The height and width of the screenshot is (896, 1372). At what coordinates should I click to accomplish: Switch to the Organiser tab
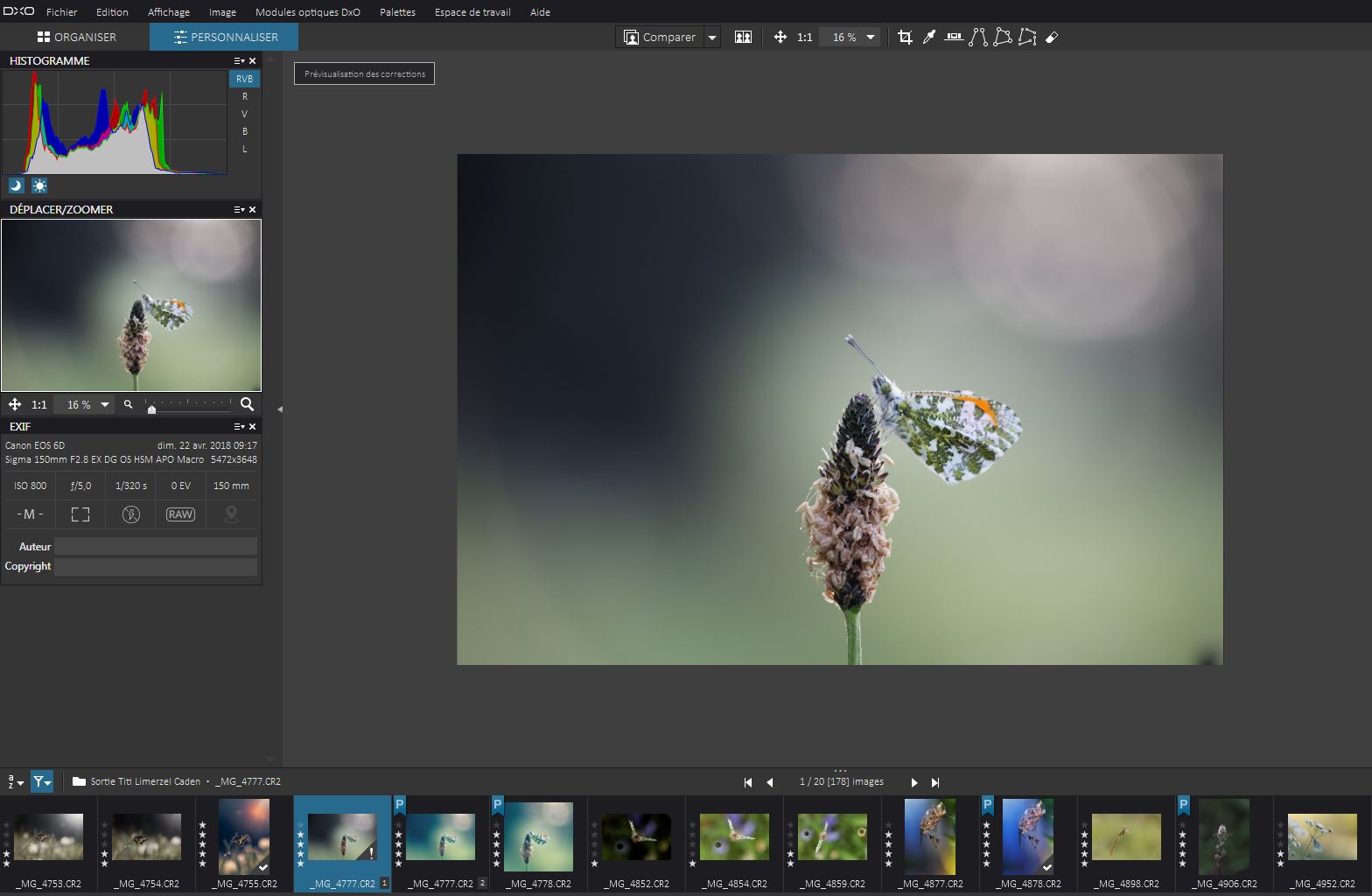point(75,37)
